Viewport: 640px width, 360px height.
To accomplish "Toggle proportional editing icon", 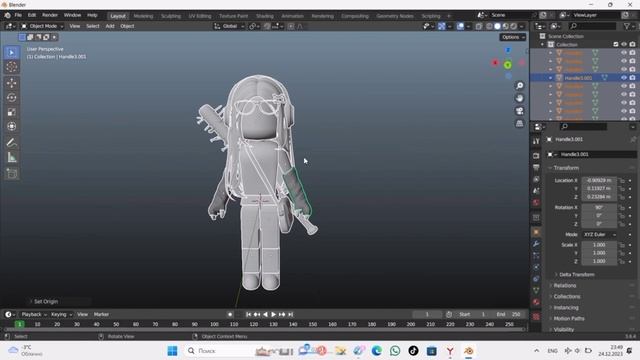I will pos(291,26).
